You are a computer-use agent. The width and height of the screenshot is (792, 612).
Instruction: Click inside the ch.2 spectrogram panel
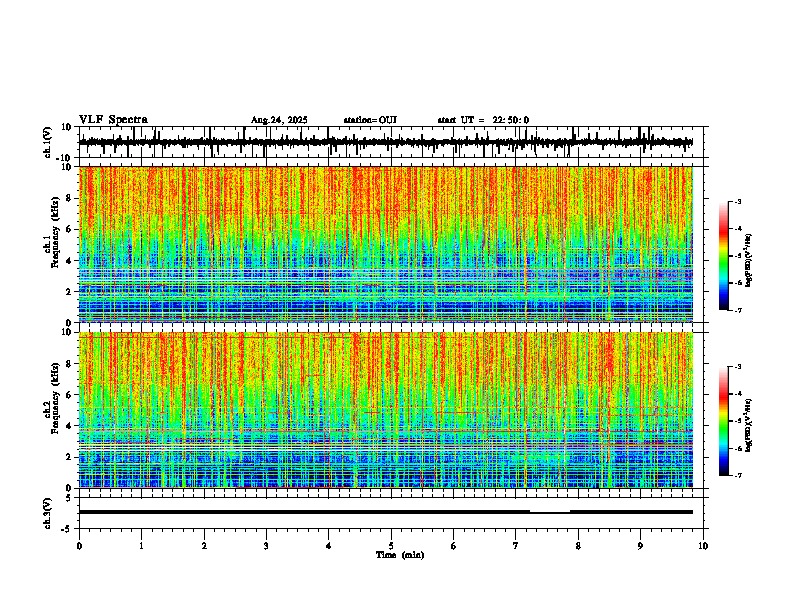coord(386,410)
